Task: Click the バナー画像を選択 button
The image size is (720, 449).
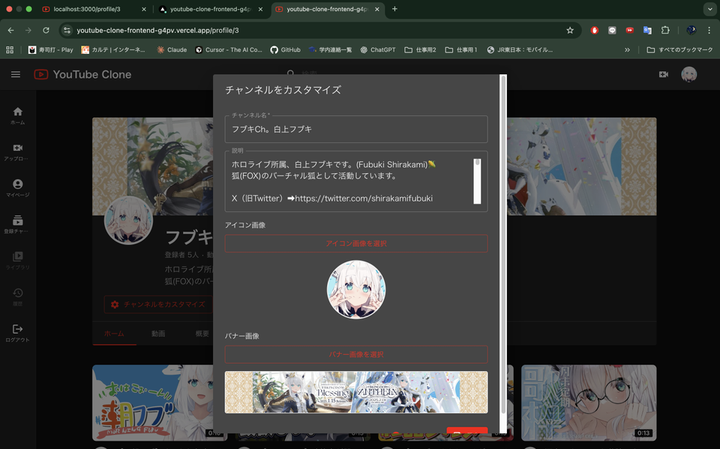Action: [x=356, y=354]
